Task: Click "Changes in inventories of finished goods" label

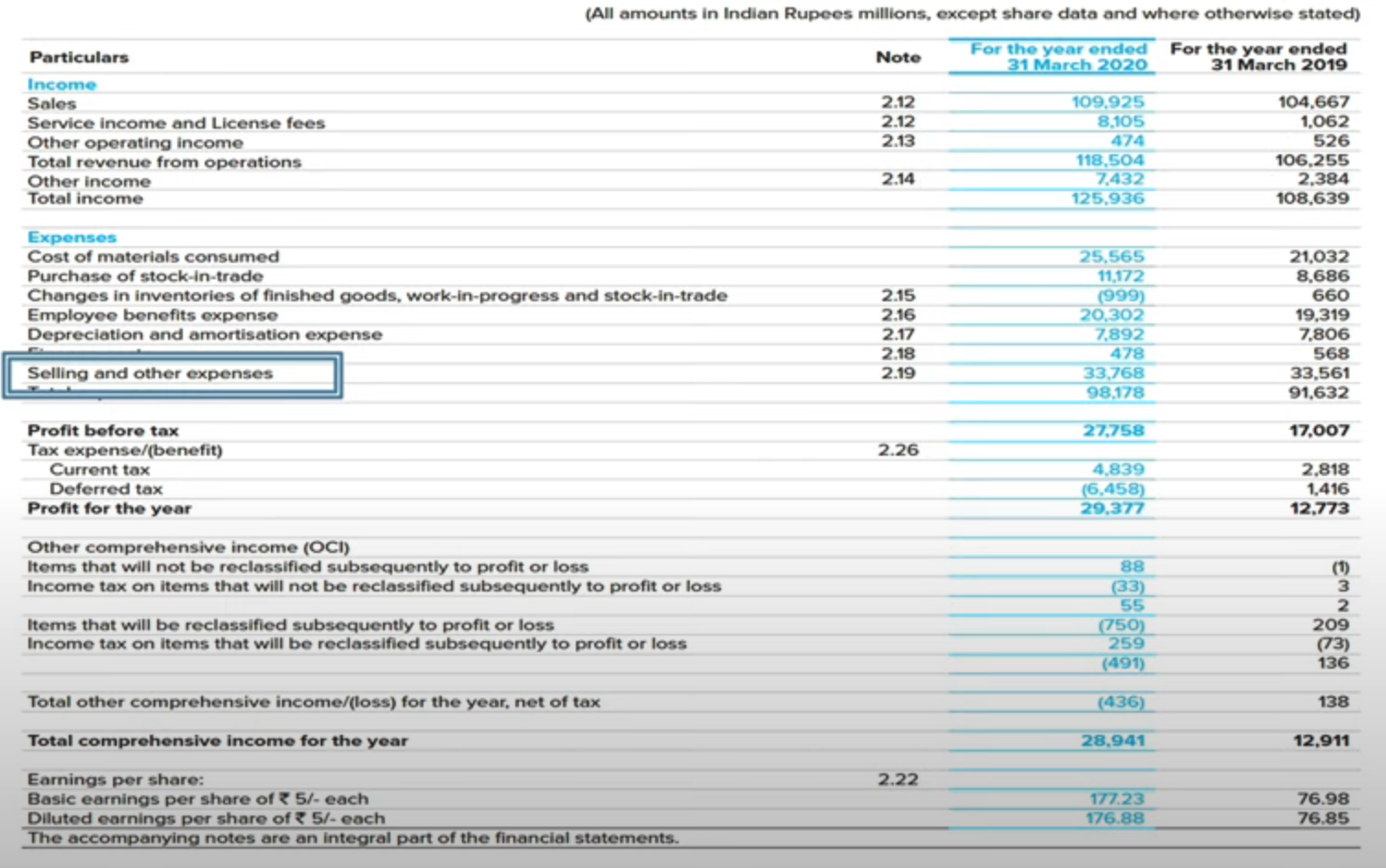Action: (377, 296)
